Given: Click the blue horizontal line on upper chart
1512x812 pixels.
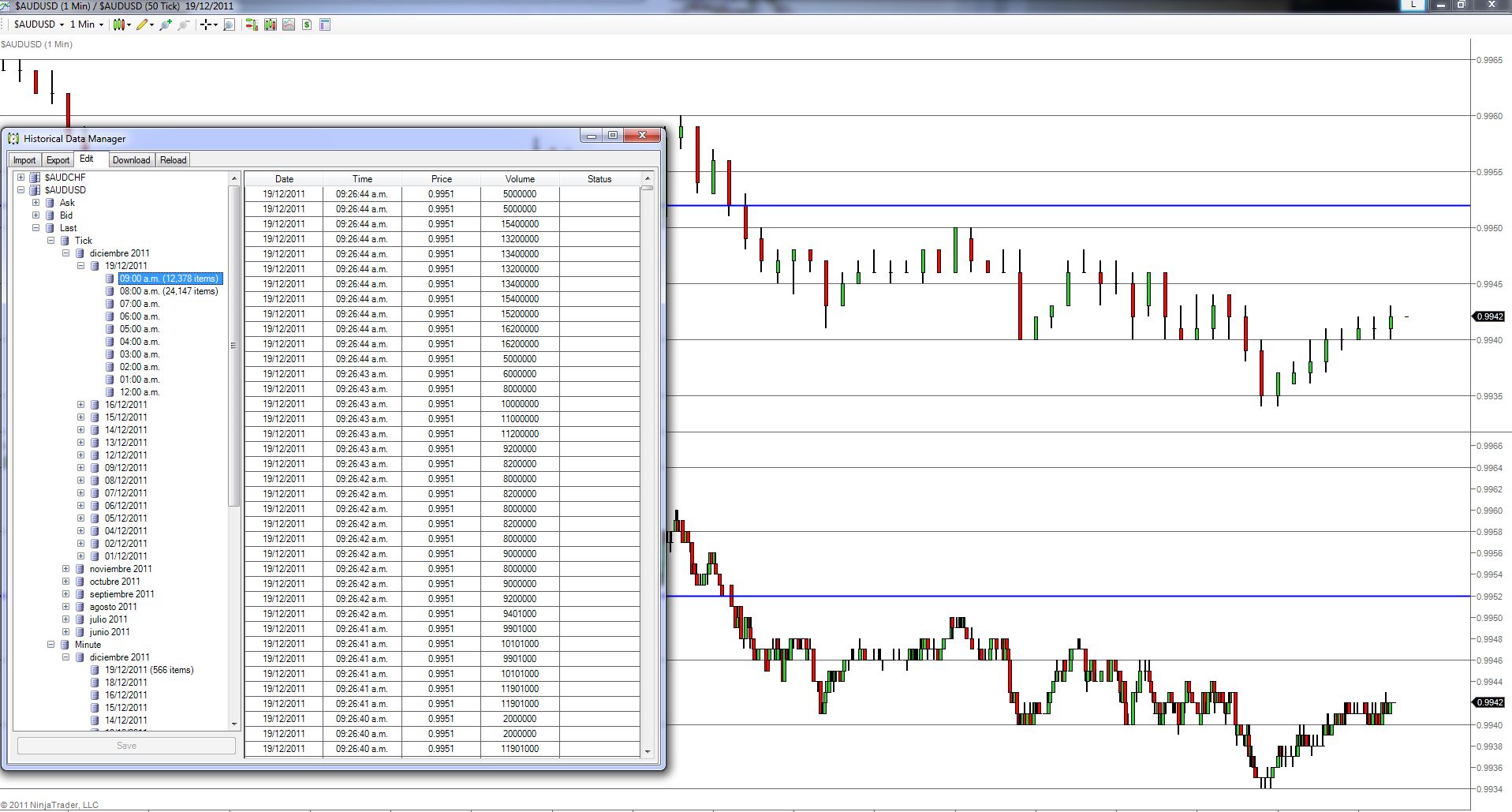Looking at the screenshot, I should (x=1068, y=205).
